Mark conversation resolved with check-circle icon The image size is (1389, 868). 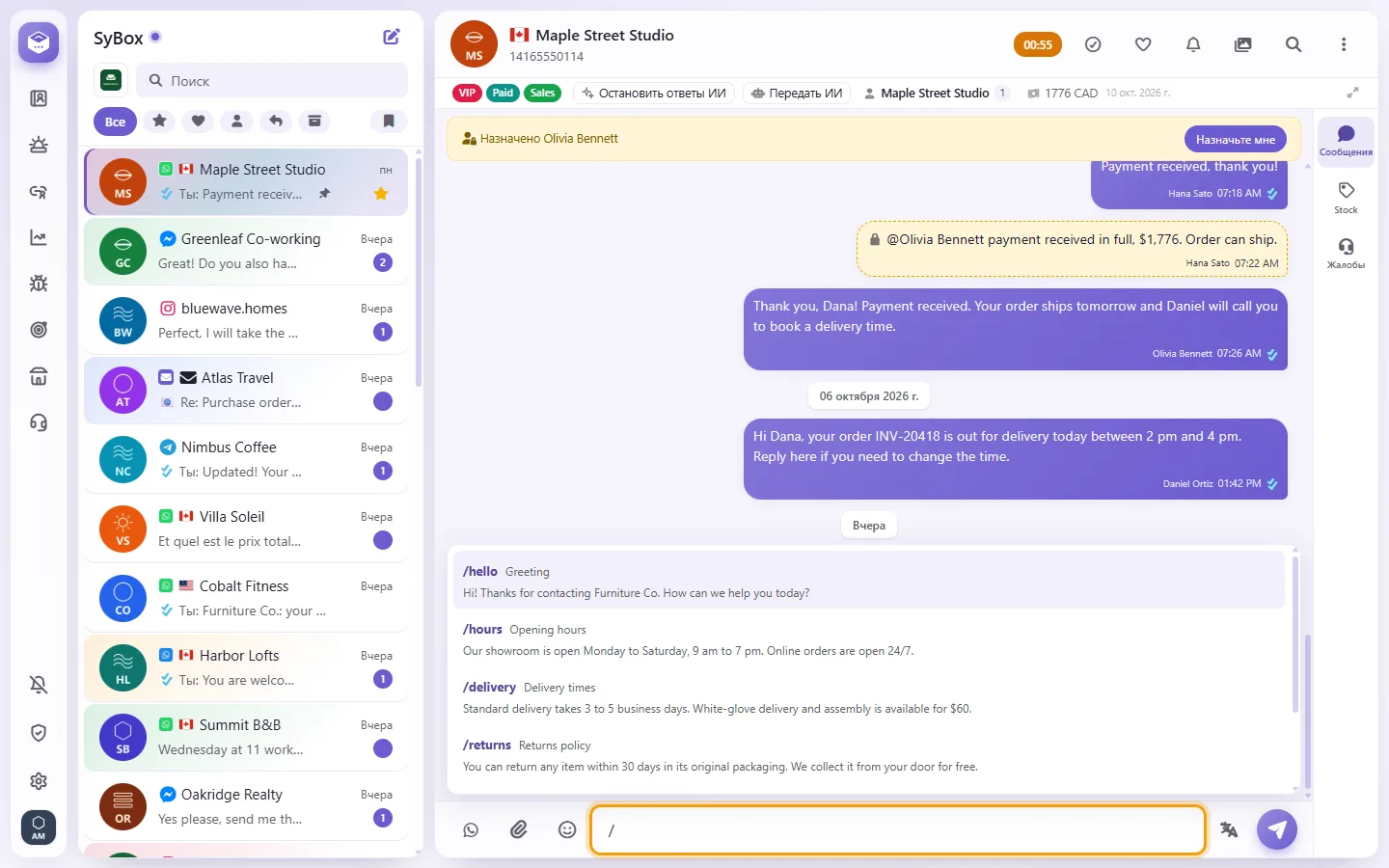(1093, 44)
